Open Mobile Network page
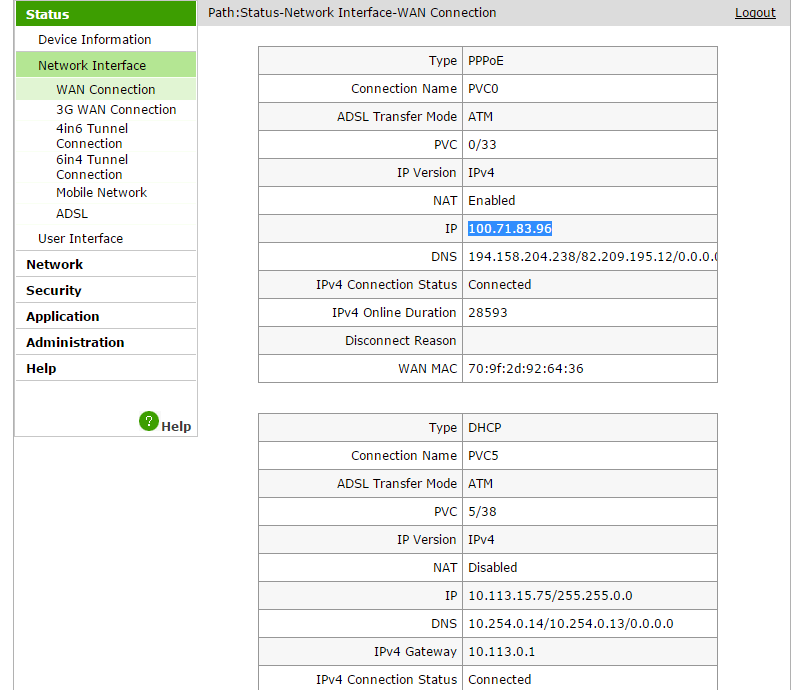The width and height of the screenshot is (796, 690). 102,192
